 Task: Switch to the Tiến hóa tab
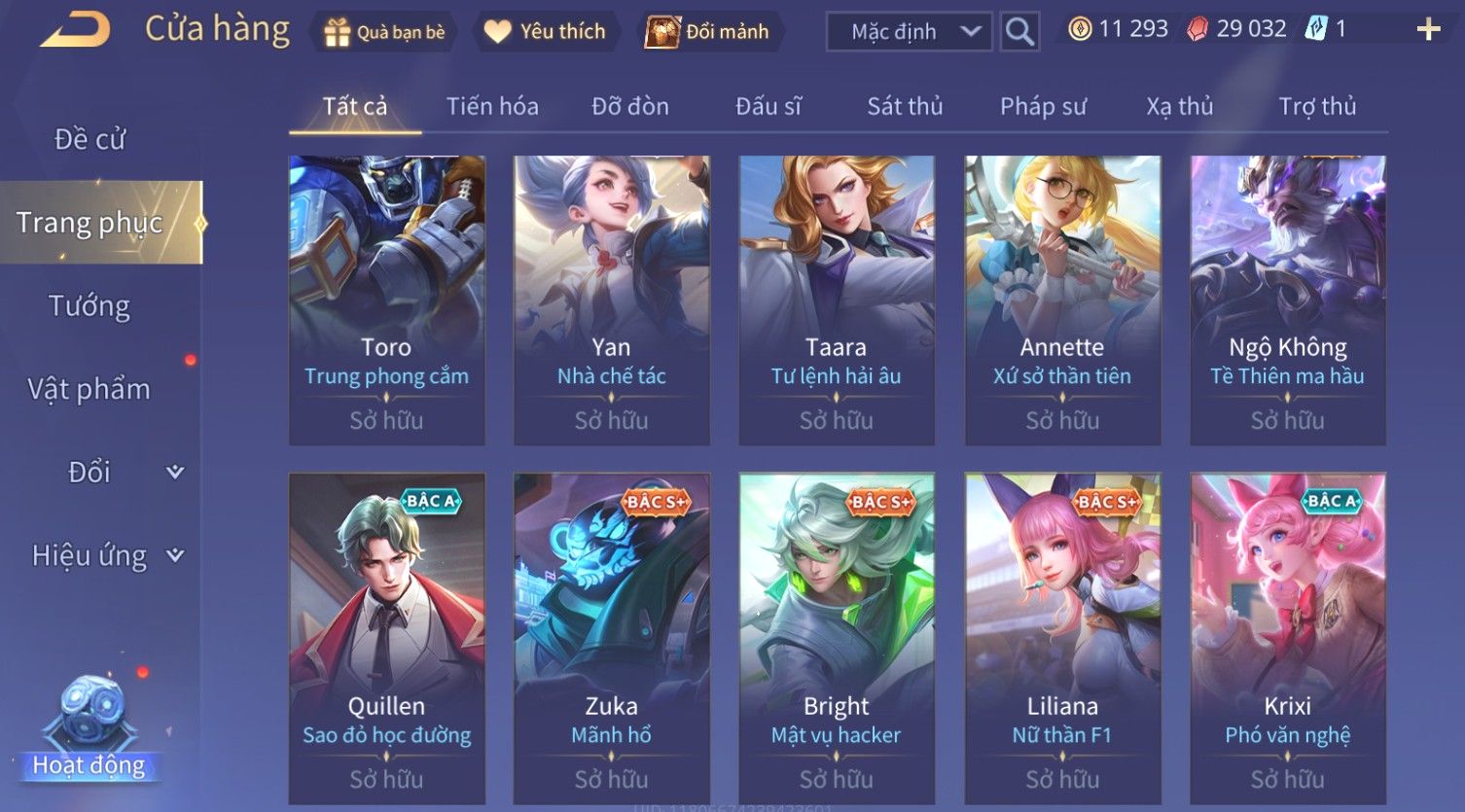click(x=492, y=106)
